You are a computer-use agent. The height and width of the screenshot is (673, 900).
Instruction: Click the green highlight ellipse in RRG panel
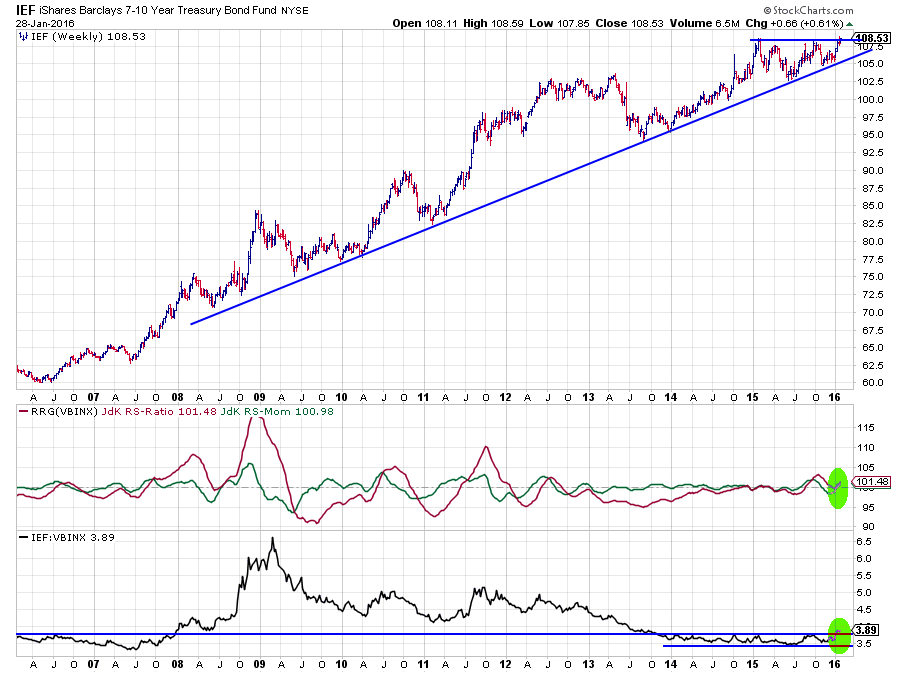pos(838,487)
